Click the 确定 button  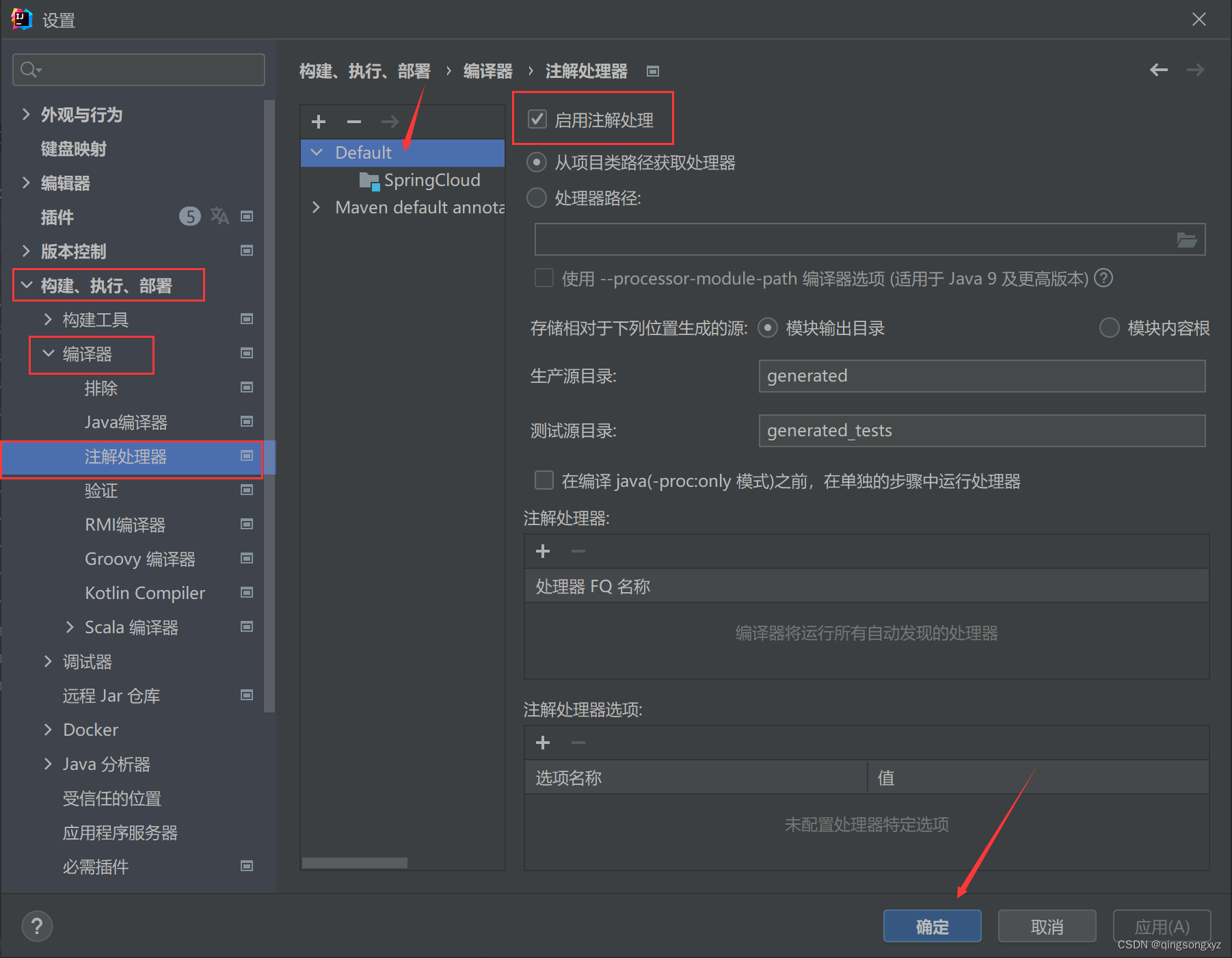click(x=932, y=927)
